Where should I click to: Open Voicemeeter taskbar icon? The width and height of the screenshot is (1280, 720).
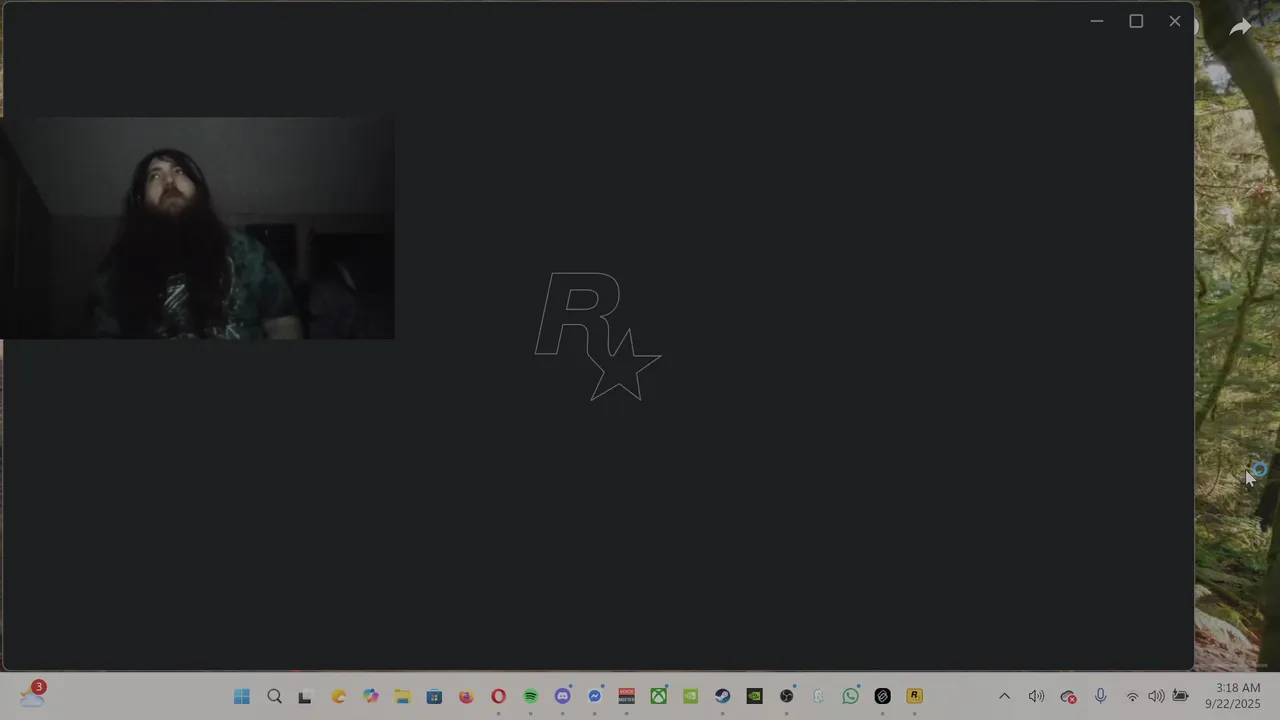626,696
